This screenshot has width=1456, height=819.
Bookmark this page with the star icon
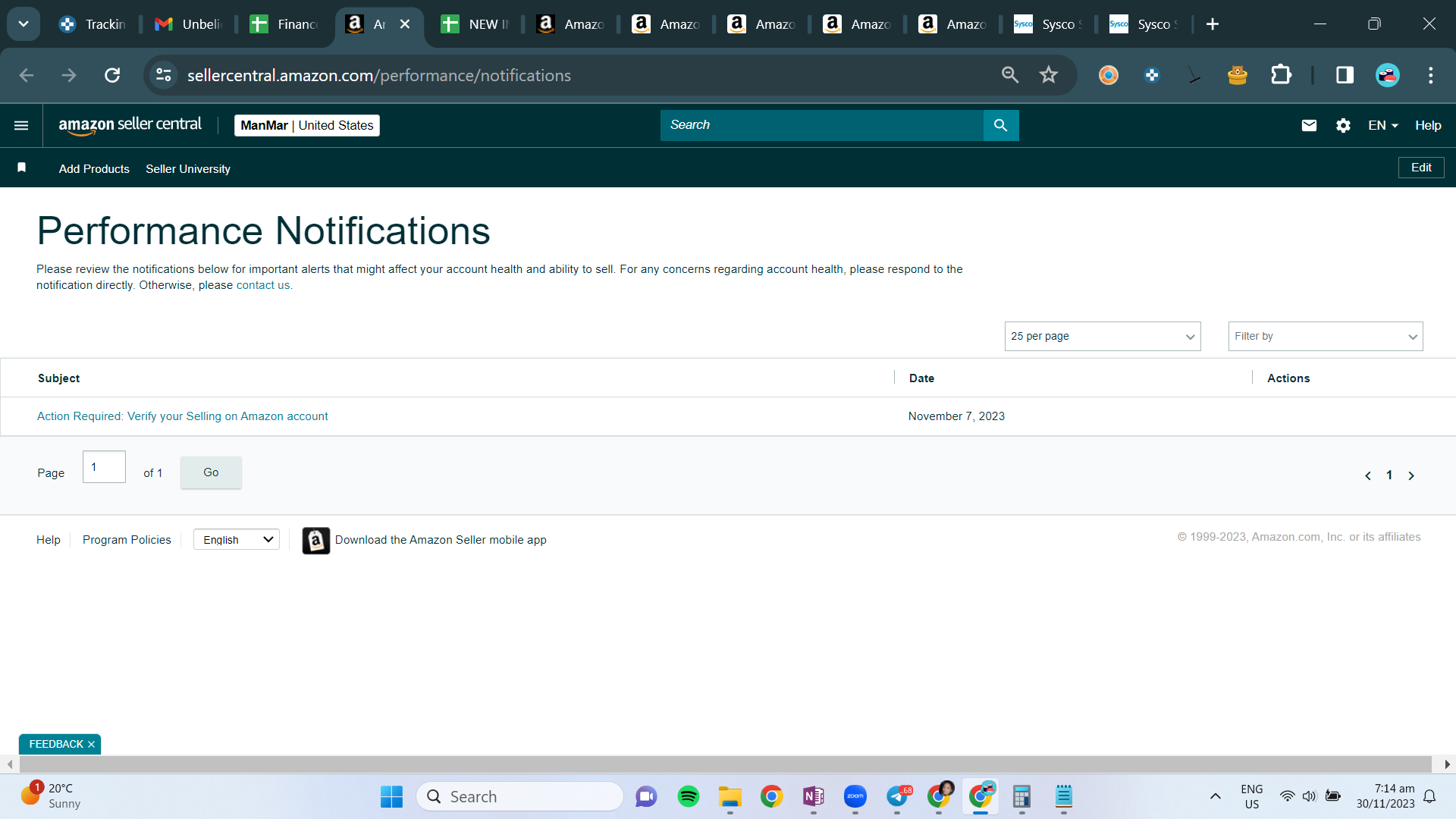1048,75
